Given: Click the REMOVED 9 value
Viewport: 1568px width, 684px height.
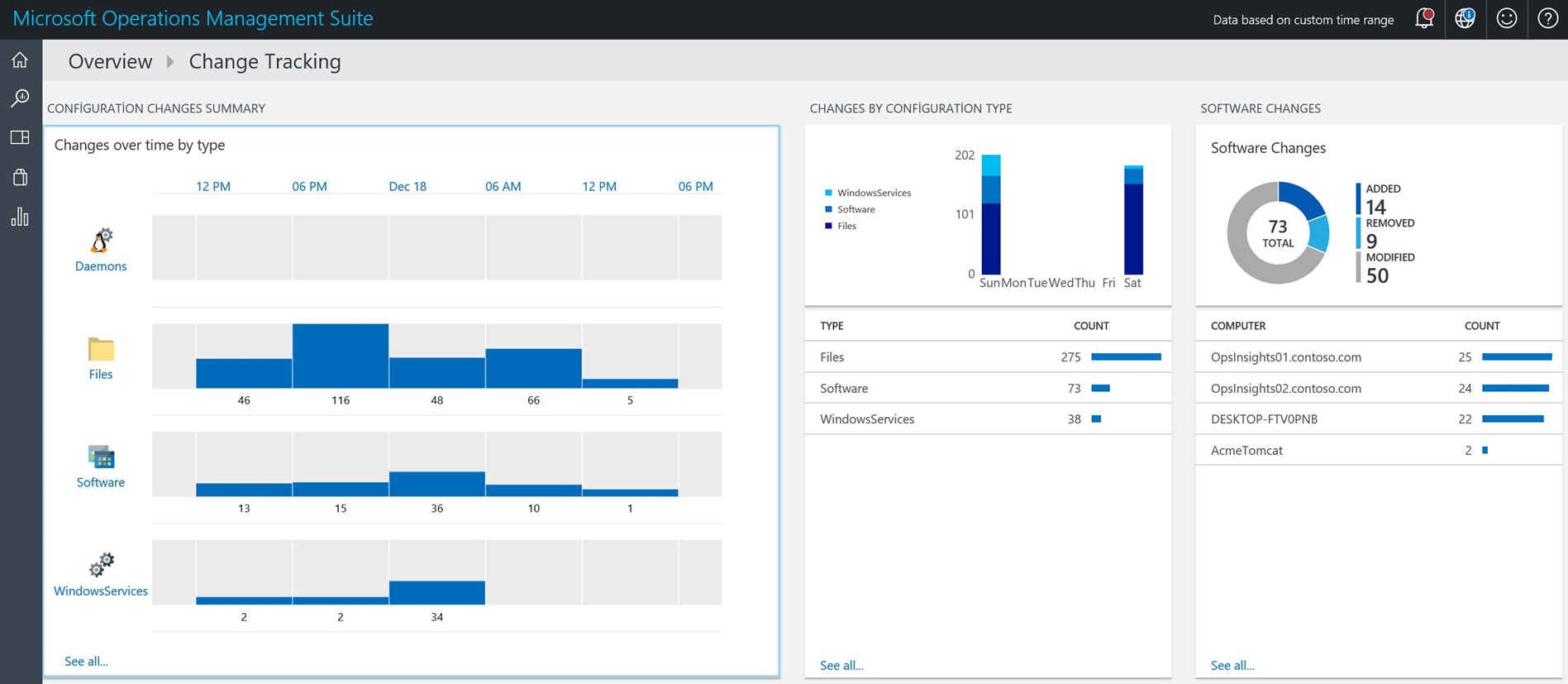Looking at the screenshot, I should pyautogui.click(x=1371, y=242).
